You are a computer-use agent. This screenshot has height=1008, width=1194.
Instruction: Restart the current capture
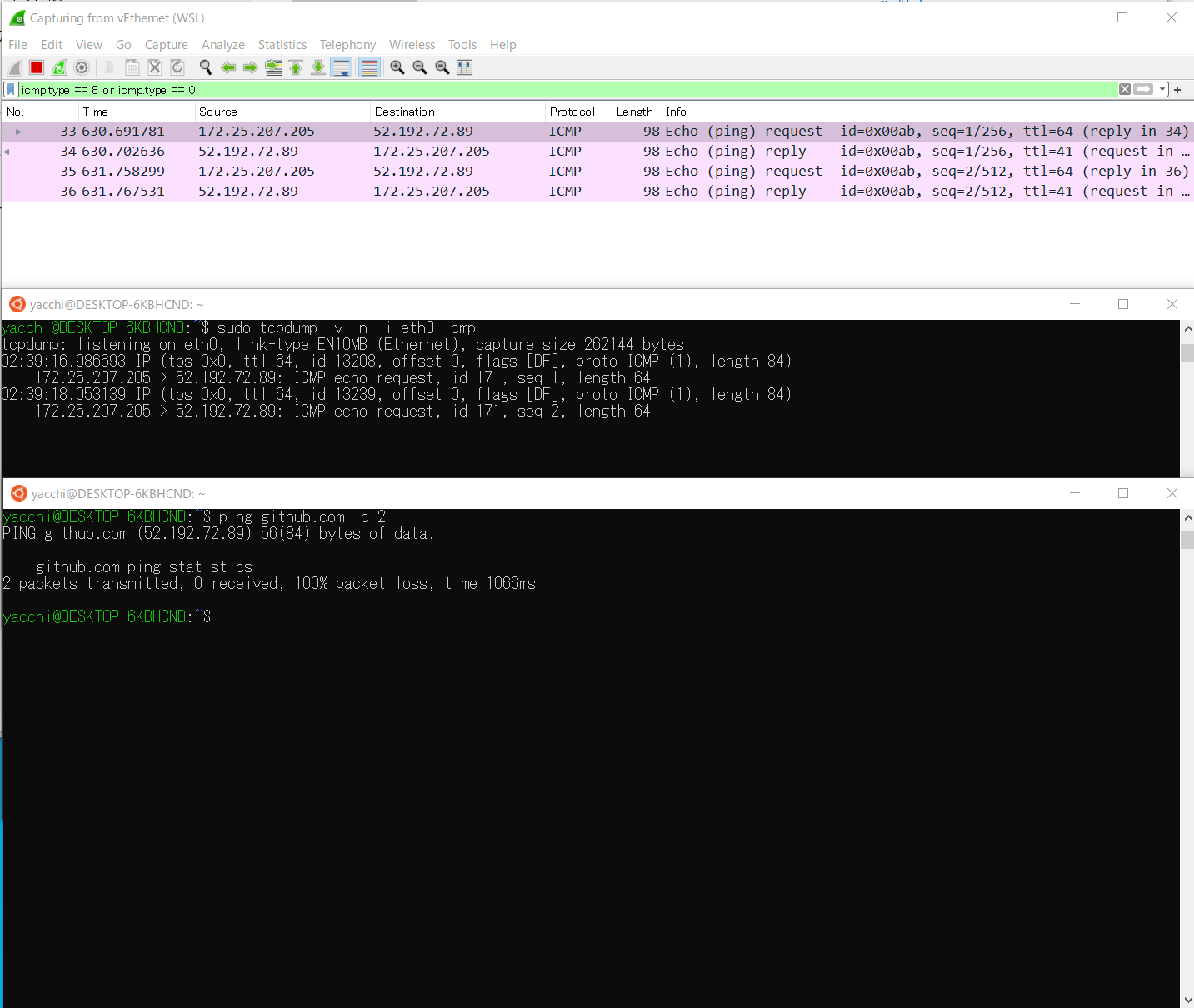click(58, 67)
